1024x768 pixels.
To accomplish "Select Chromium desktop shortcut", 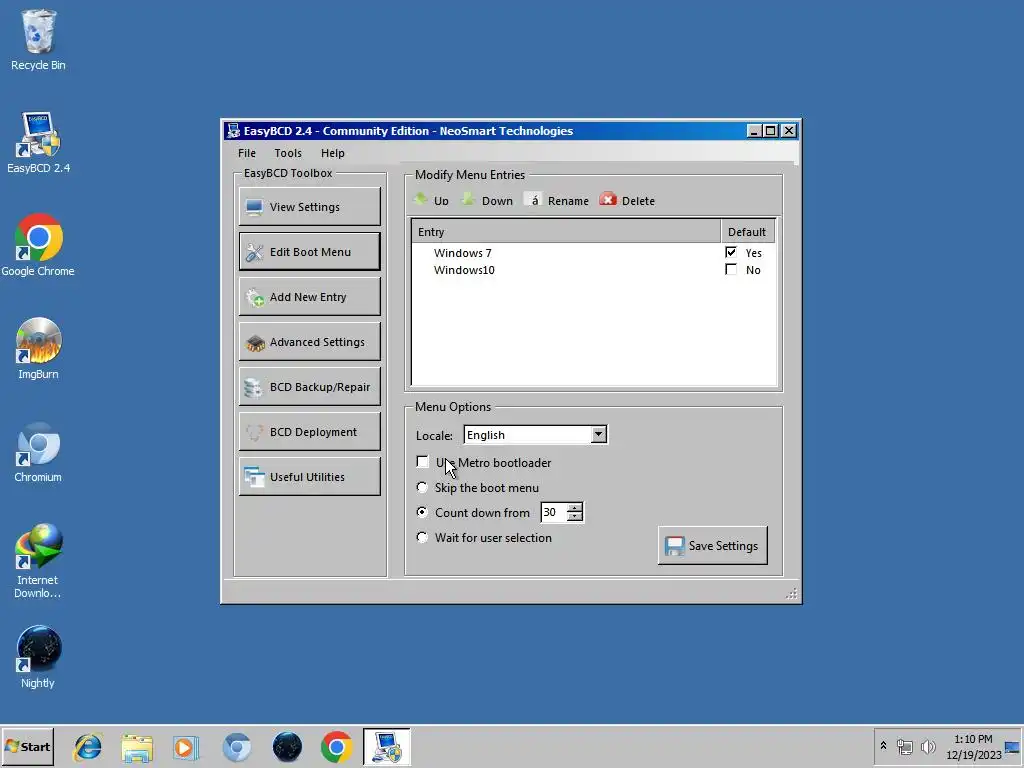I will coord(38,452).
